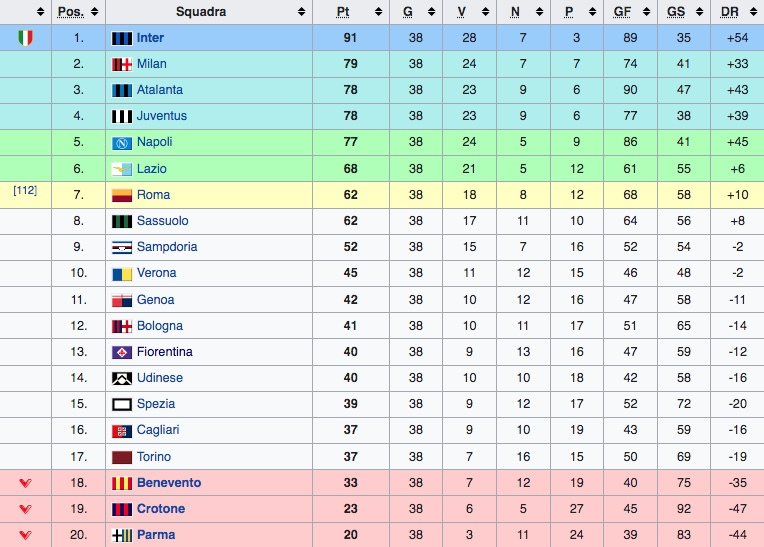Open the Juventus team link
764x547 pixels.
[x=162, y=116]
